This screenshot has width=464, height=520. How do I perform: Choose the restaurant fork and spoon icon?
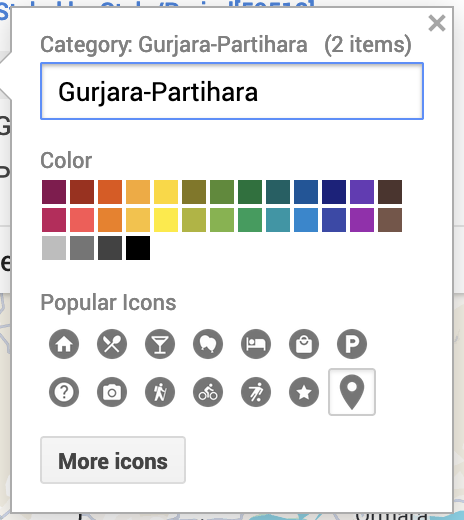(112, 344)
